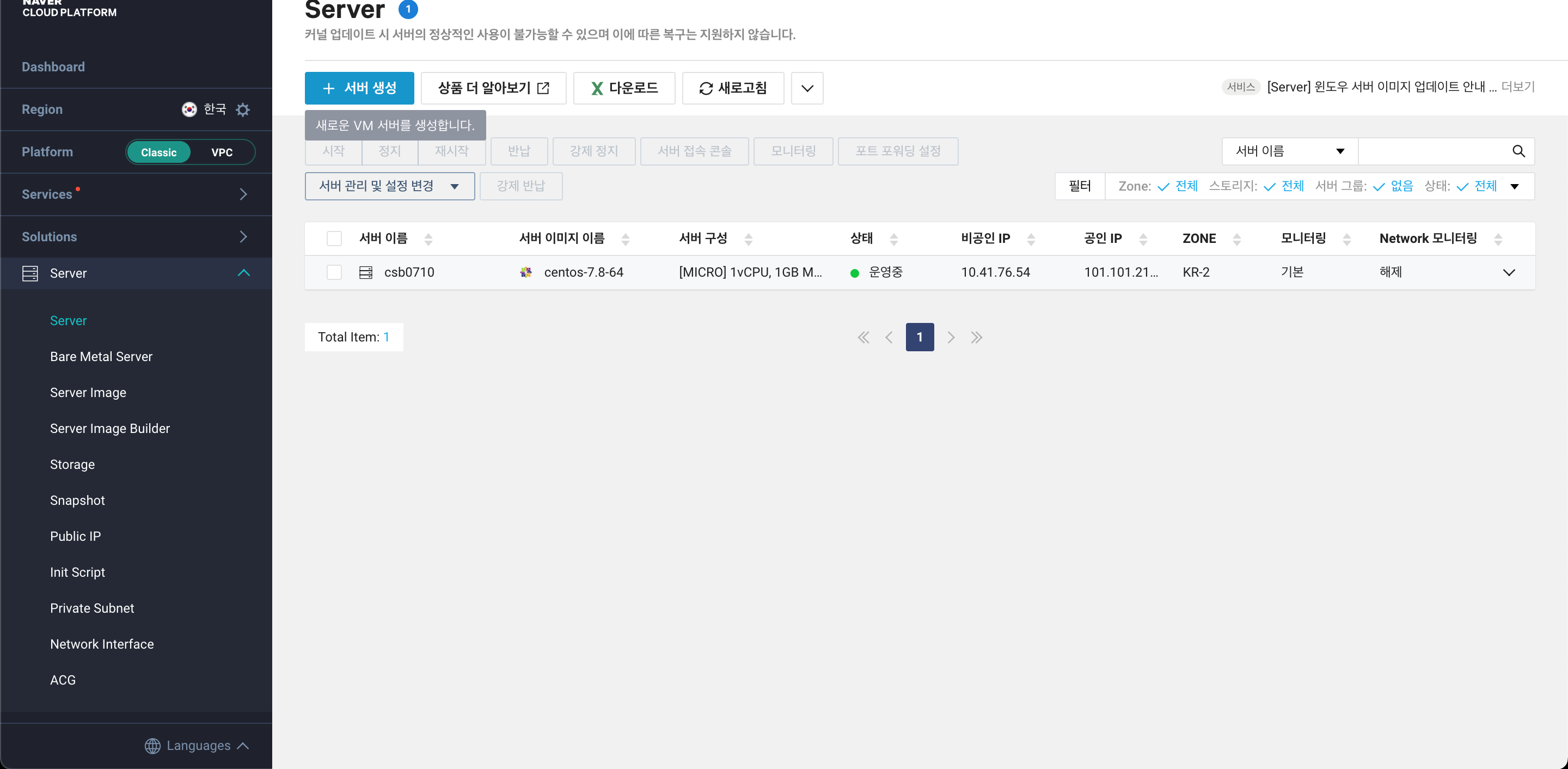
Task: Click the Languages globe icon
Action: (152, 745)
